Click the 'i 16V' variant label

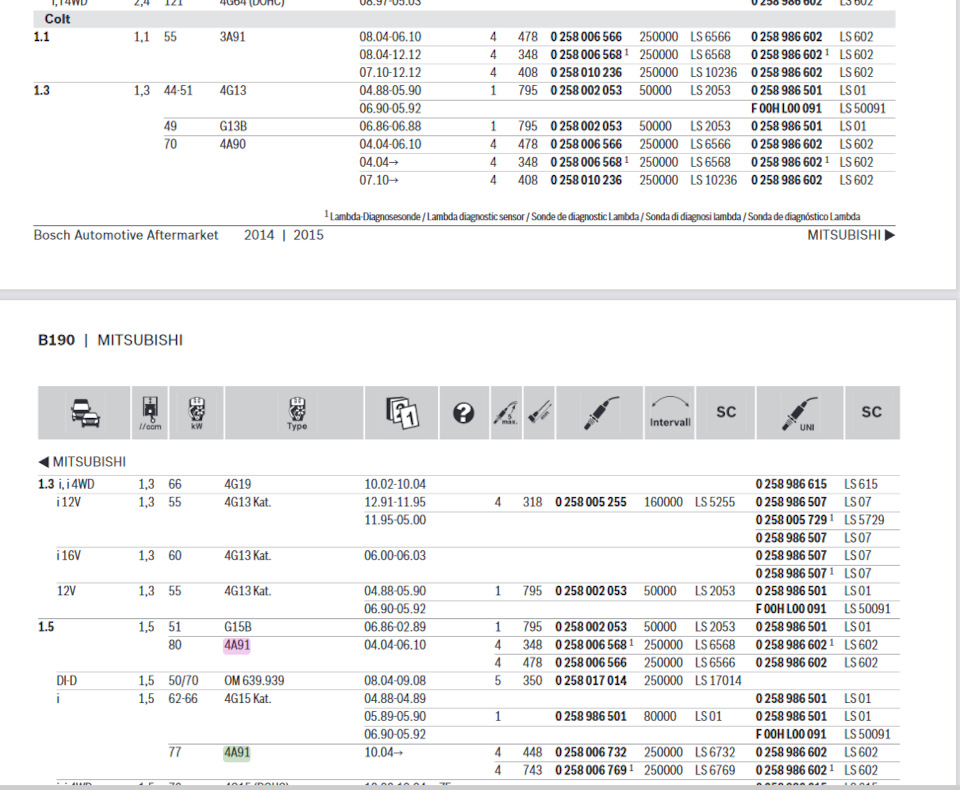(x=69, y=556)
